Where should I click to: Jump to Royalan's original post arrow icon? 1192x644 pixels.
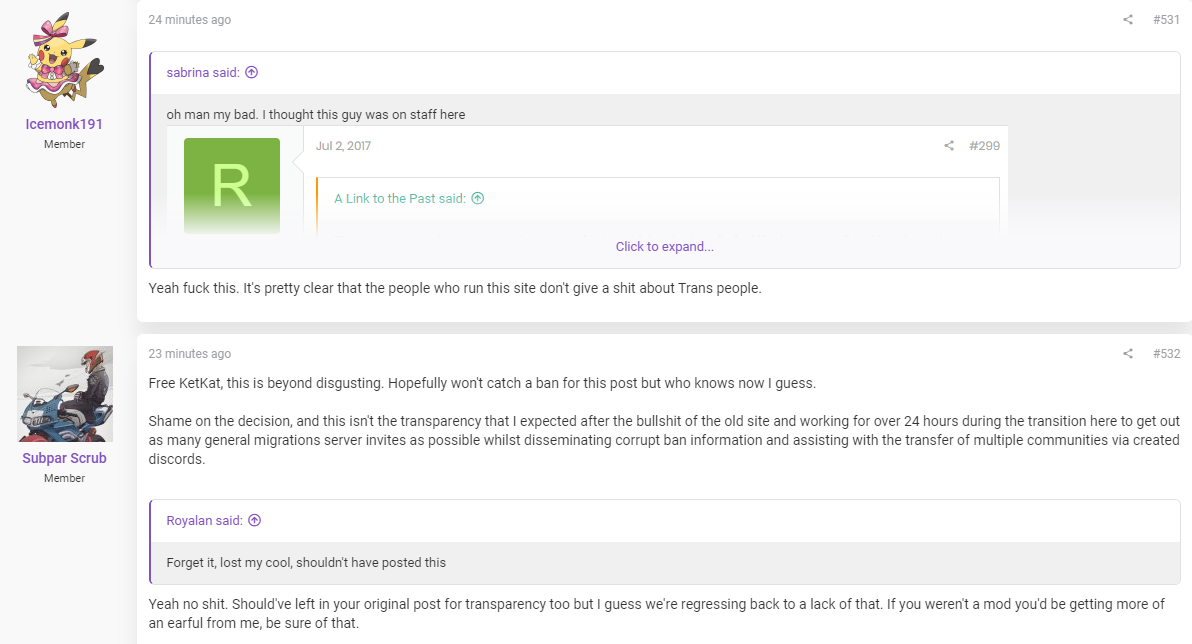pos(255,520)
